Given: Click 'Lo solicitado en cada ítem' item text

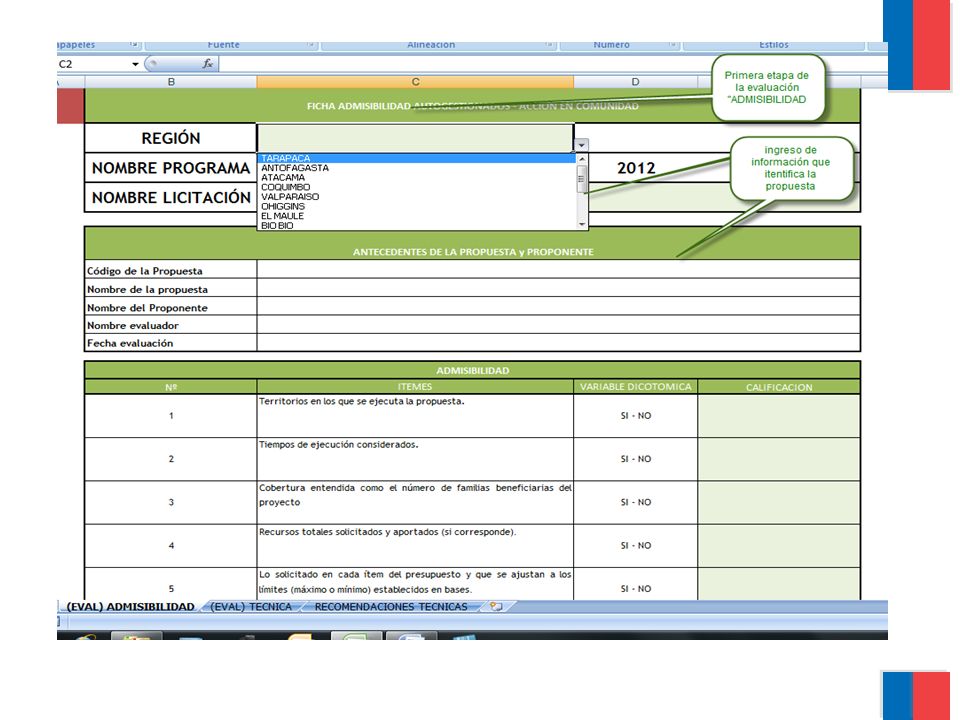Looking at the screenshot, I should point(415,582).
